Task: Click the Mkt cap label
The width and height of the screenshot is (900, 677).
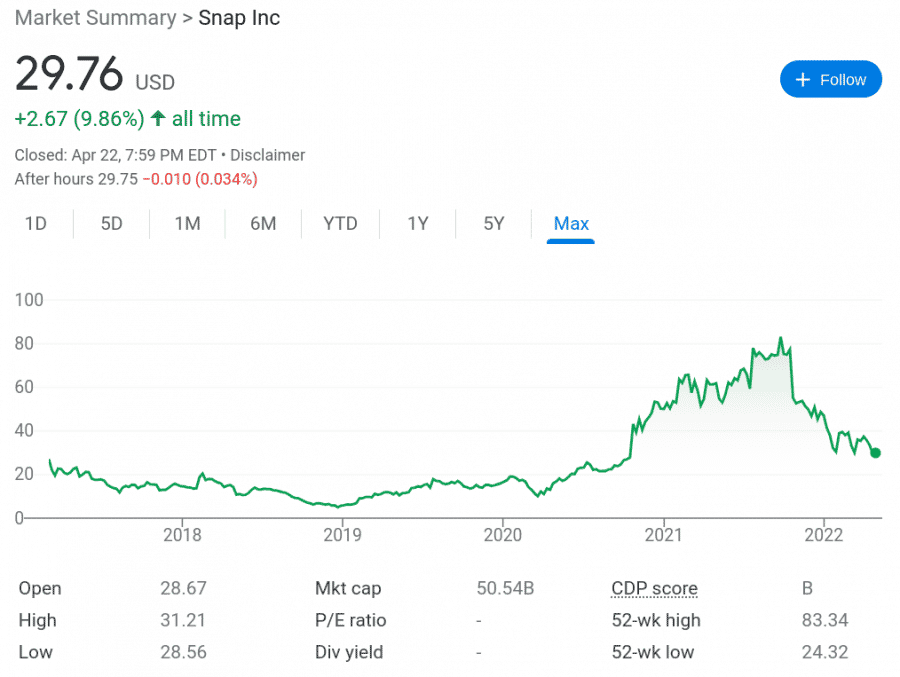Action: point(348,589)
